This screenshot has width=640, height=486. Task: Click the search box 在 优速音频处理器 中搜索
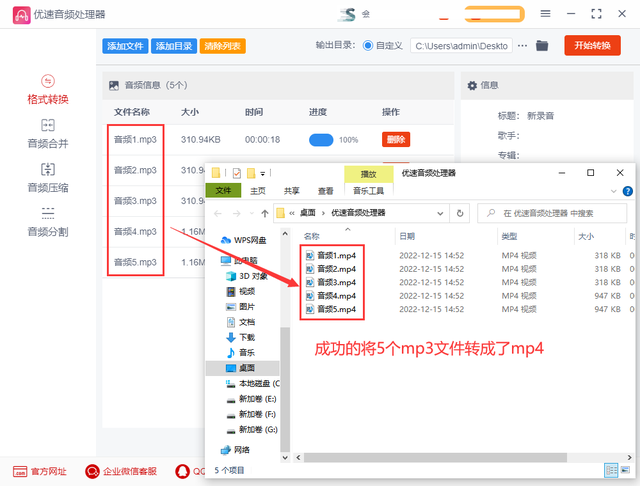coord(552,213)
